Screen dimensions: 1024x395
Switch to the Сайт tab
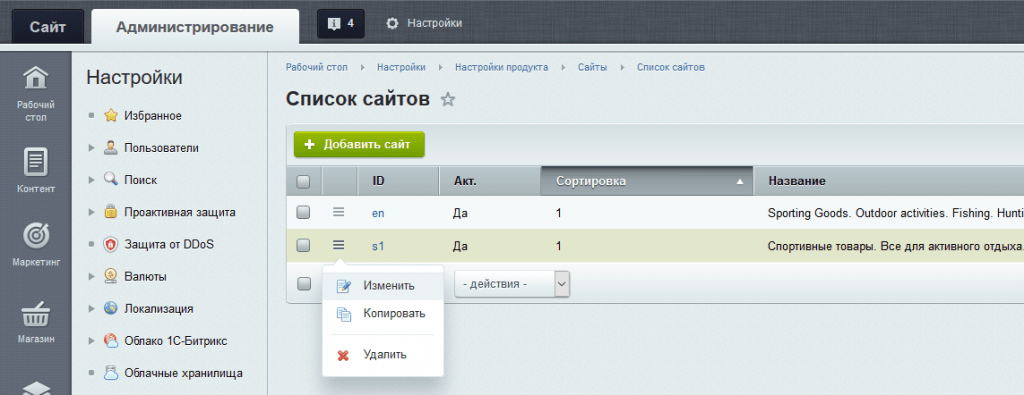pyautogui.click(x=48, y=27)
